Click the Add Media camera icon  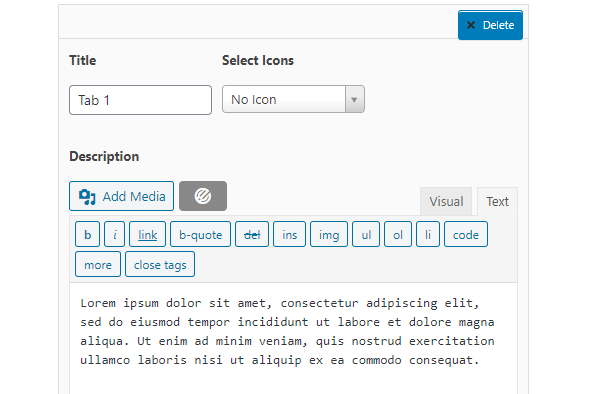click(87, 197)
